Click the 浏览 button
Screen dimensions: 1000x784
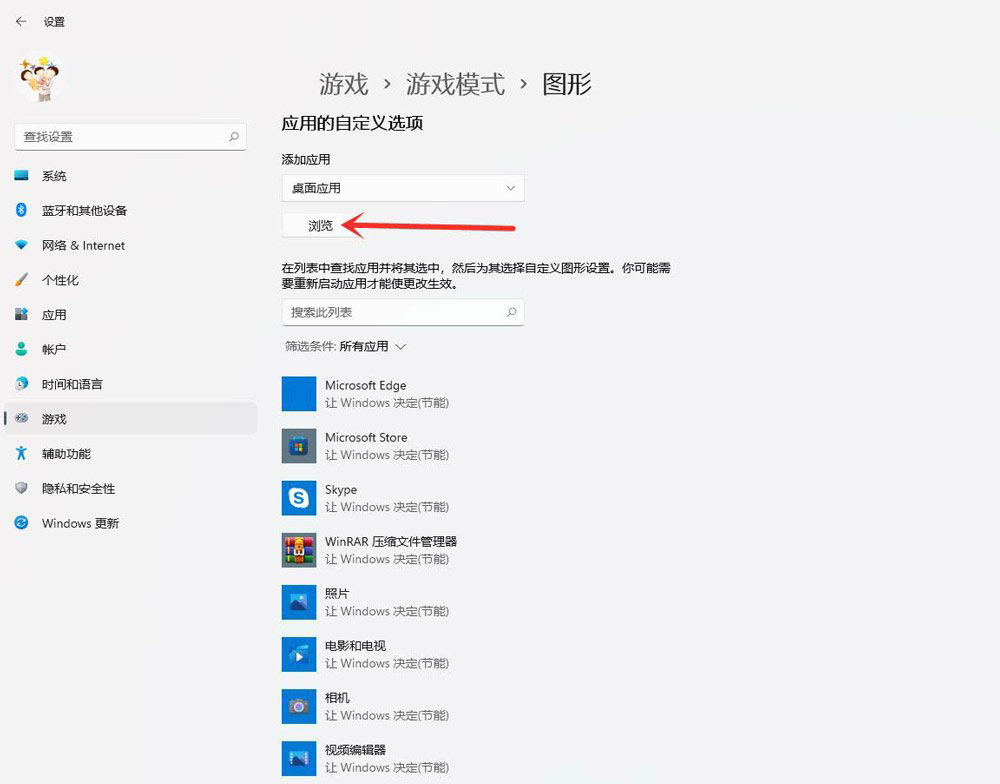pos(320,226)
